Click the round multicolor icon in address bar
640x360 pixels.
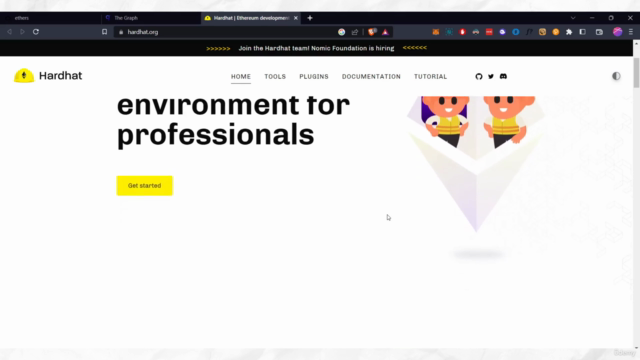click(342, 32)
